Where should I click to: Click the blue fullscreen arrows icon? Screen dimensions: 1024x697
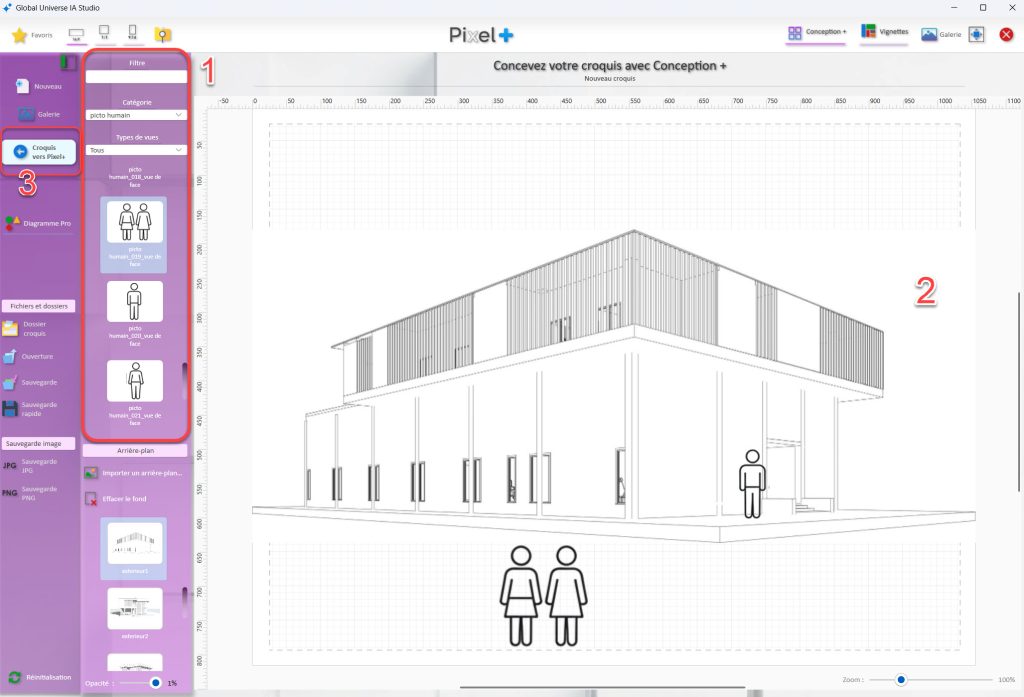[977, 34]
